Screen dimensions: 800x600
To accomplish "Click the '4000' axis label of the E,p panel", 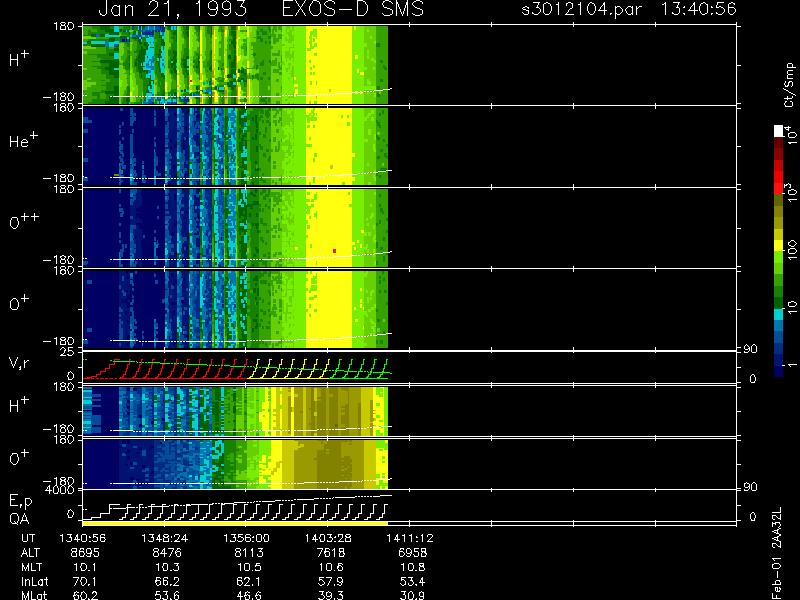I will 60,490.
